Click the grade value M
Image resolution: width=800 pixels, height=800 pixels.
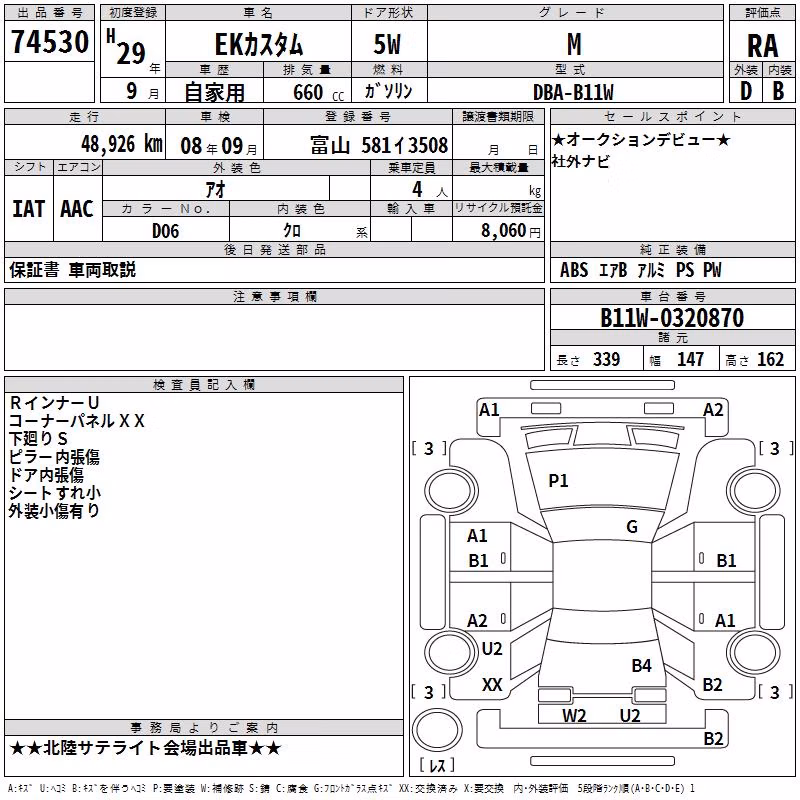pos(574,44)
